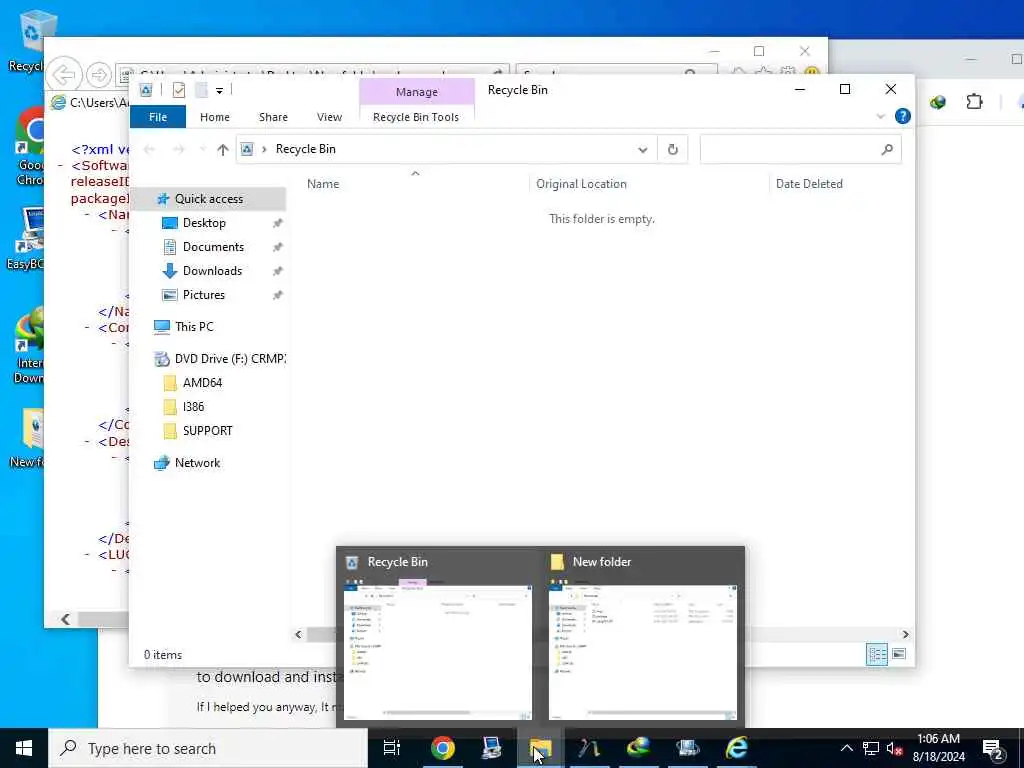
Task: Open Desktop in the navigation pane
Action: [x=204, y=223]
